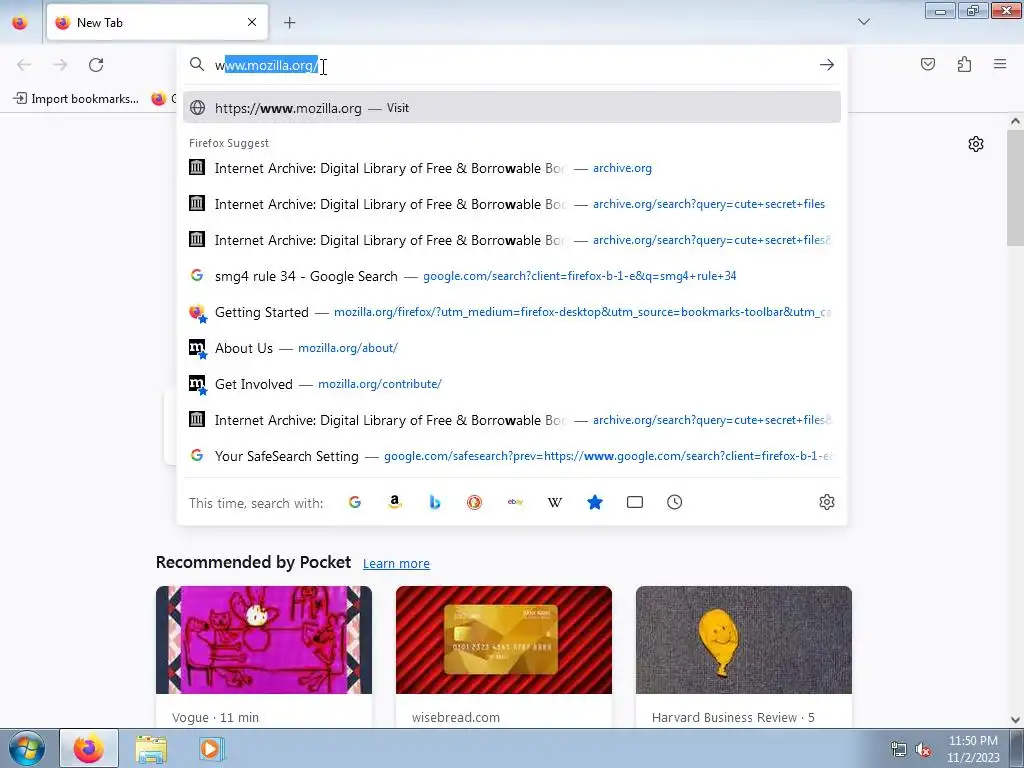Select the Get Involved mozilla.org suggestion
The width and height of the screenshot is (1024, 768).
(x=512, y=384)
